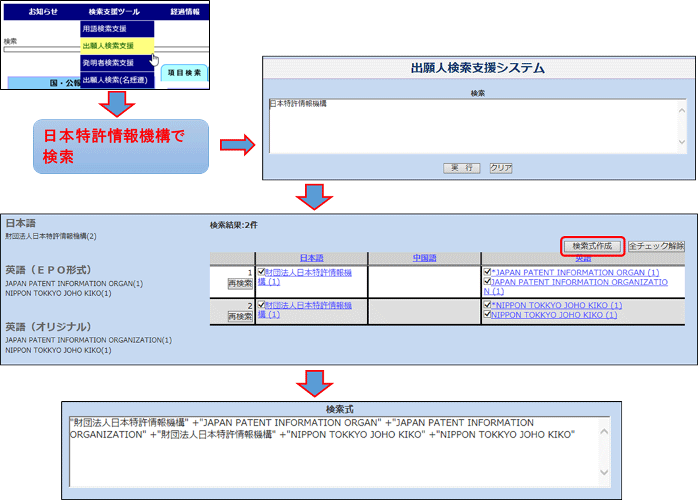Sort by the 日本語 column header link
This screenshot has height=500, width=698.
(x=311, y=258)
